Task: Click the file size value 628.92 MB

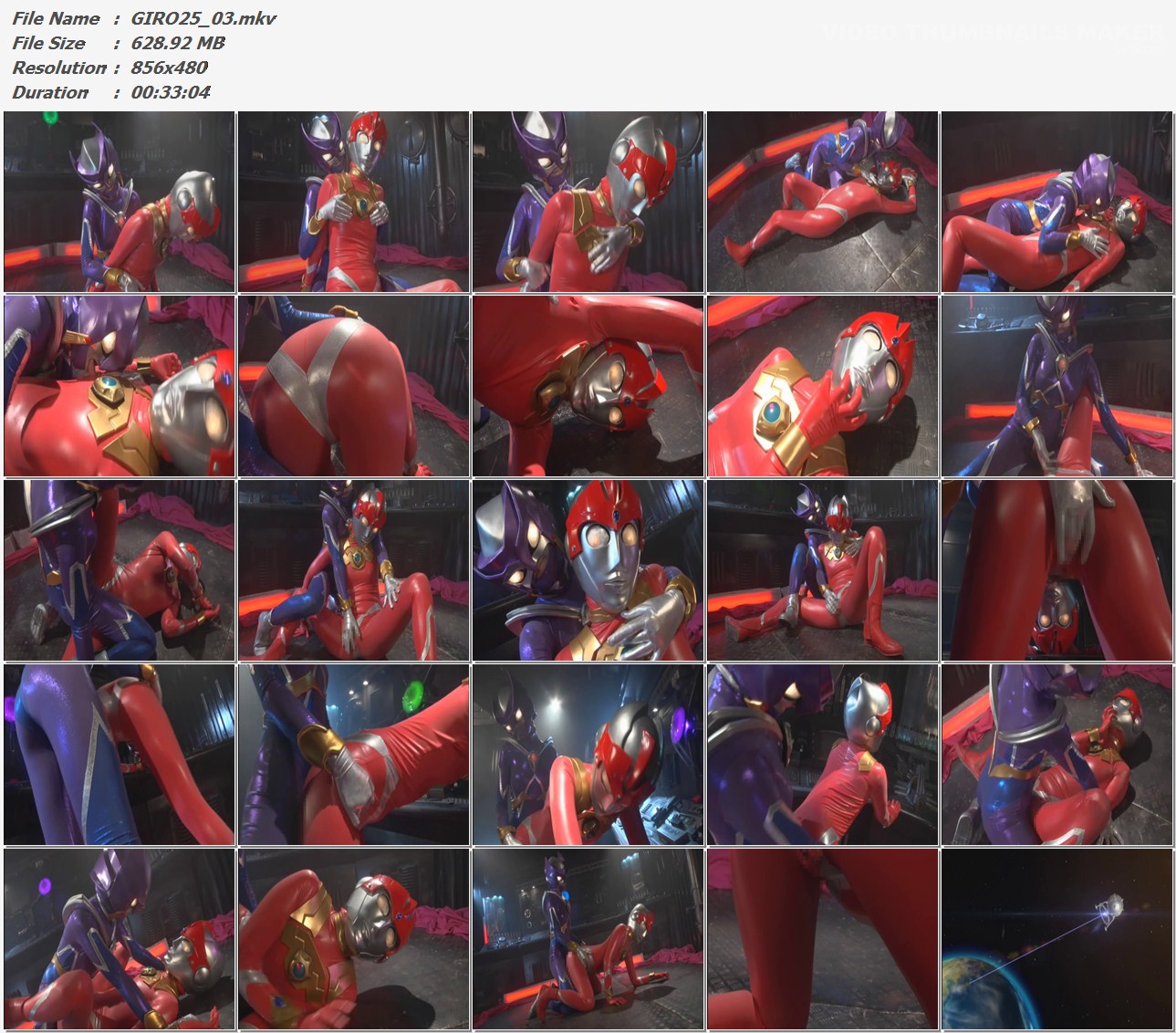Action: [178, 43]
